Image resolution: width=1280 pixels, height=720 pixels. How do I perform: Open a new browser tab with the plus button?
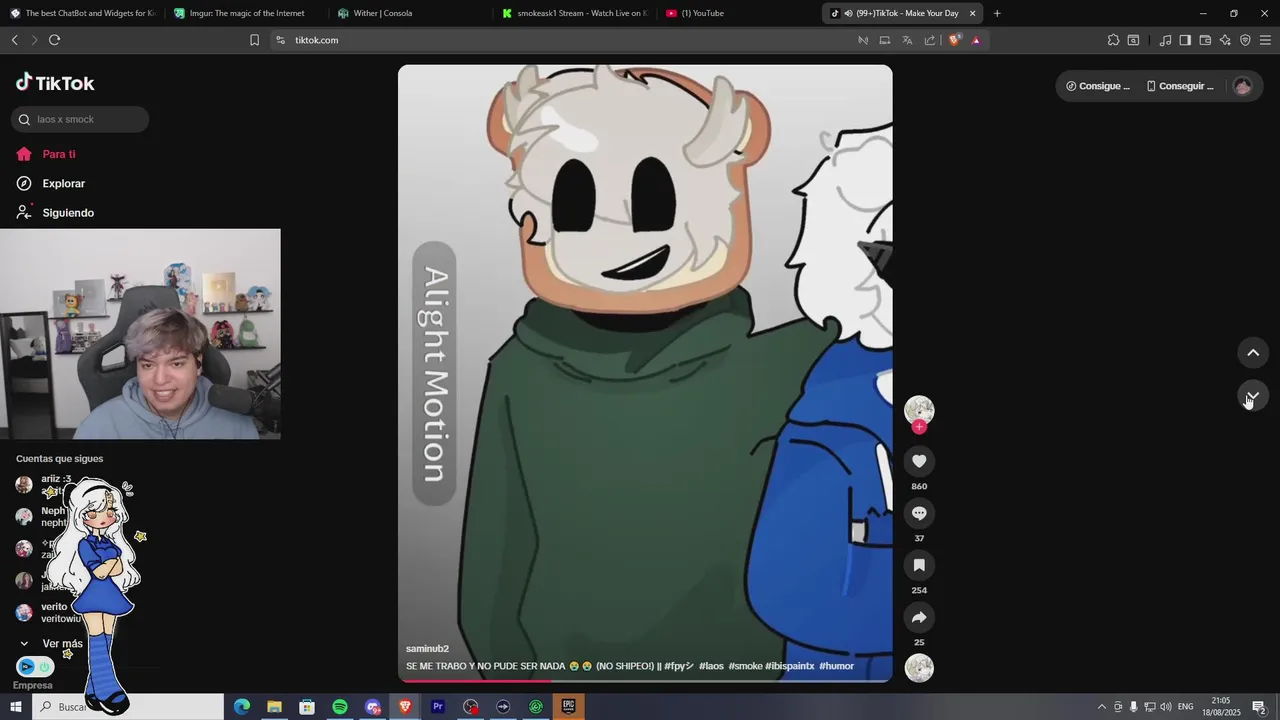[x=997, y=13]
